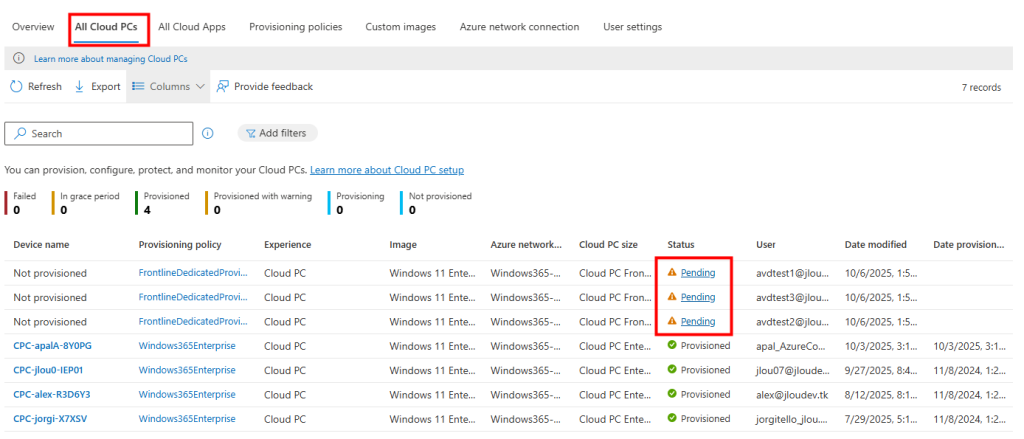The width and height of the screenshot is (1024, 439).
Task: Click the Provide feedback icon
Action: 223,87
